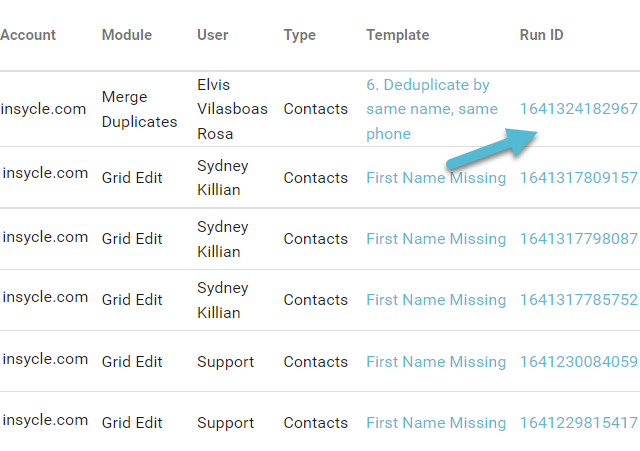Select the Elvis Vilasboas Rosa user cell
640x451 pixels.
click(232, 109)
